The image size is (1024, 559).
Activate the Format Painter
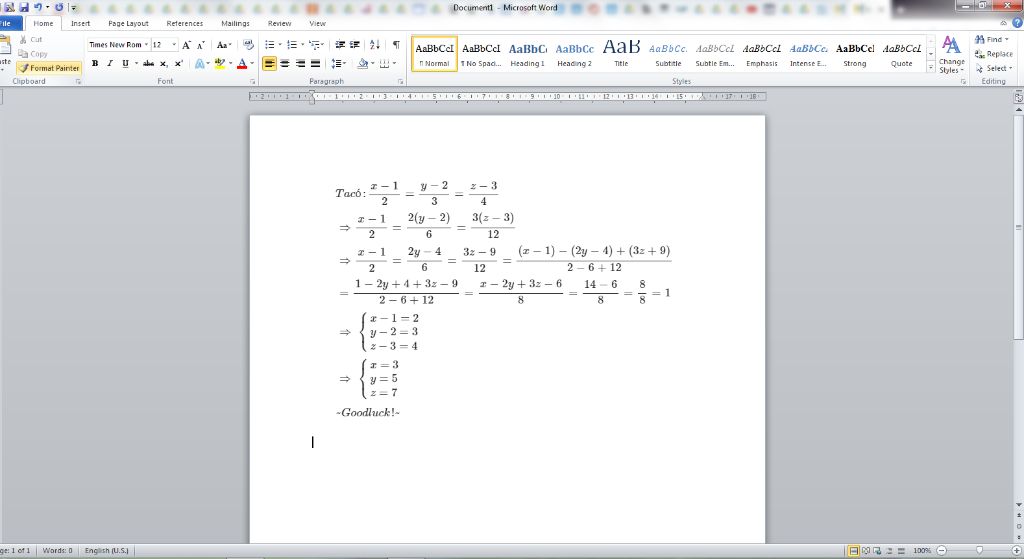[x=49, y=68]
